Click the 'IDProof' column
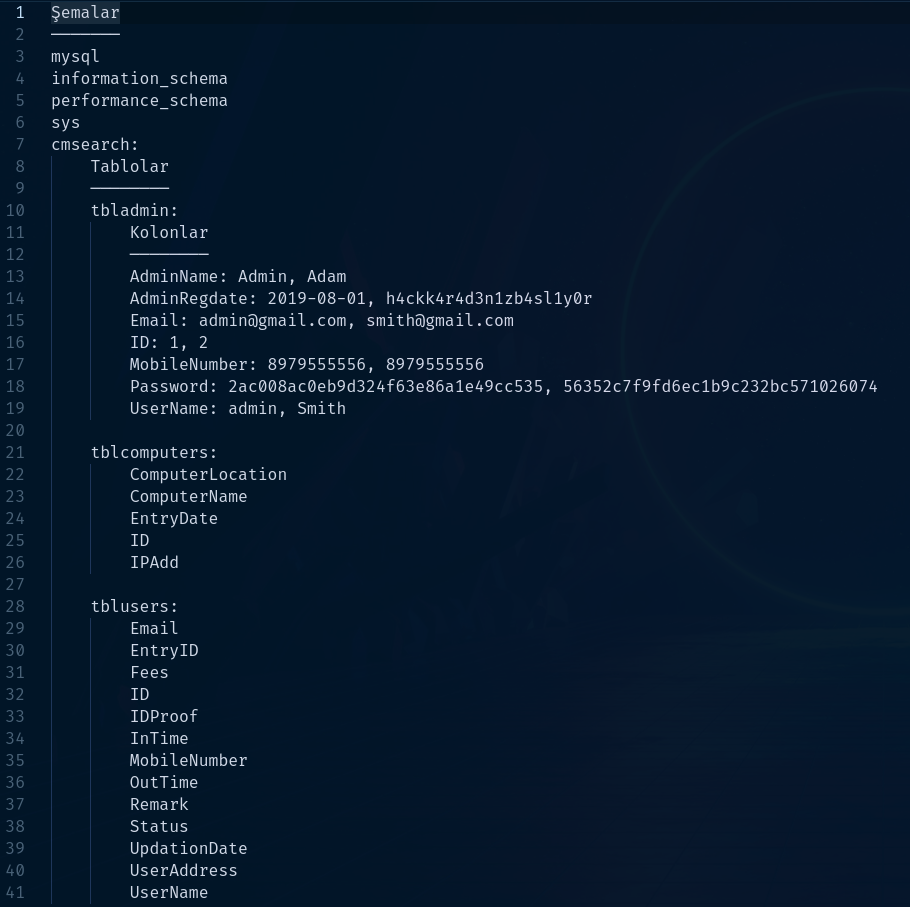Viewport: 910px width, 907px height. [x=164, y=717]
